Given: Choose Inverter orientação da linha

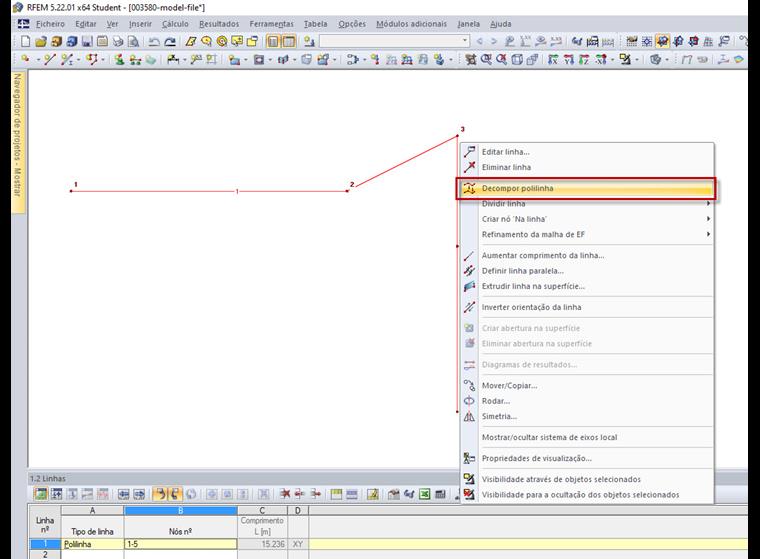Looking at the screenshot, I should point(587,307).
